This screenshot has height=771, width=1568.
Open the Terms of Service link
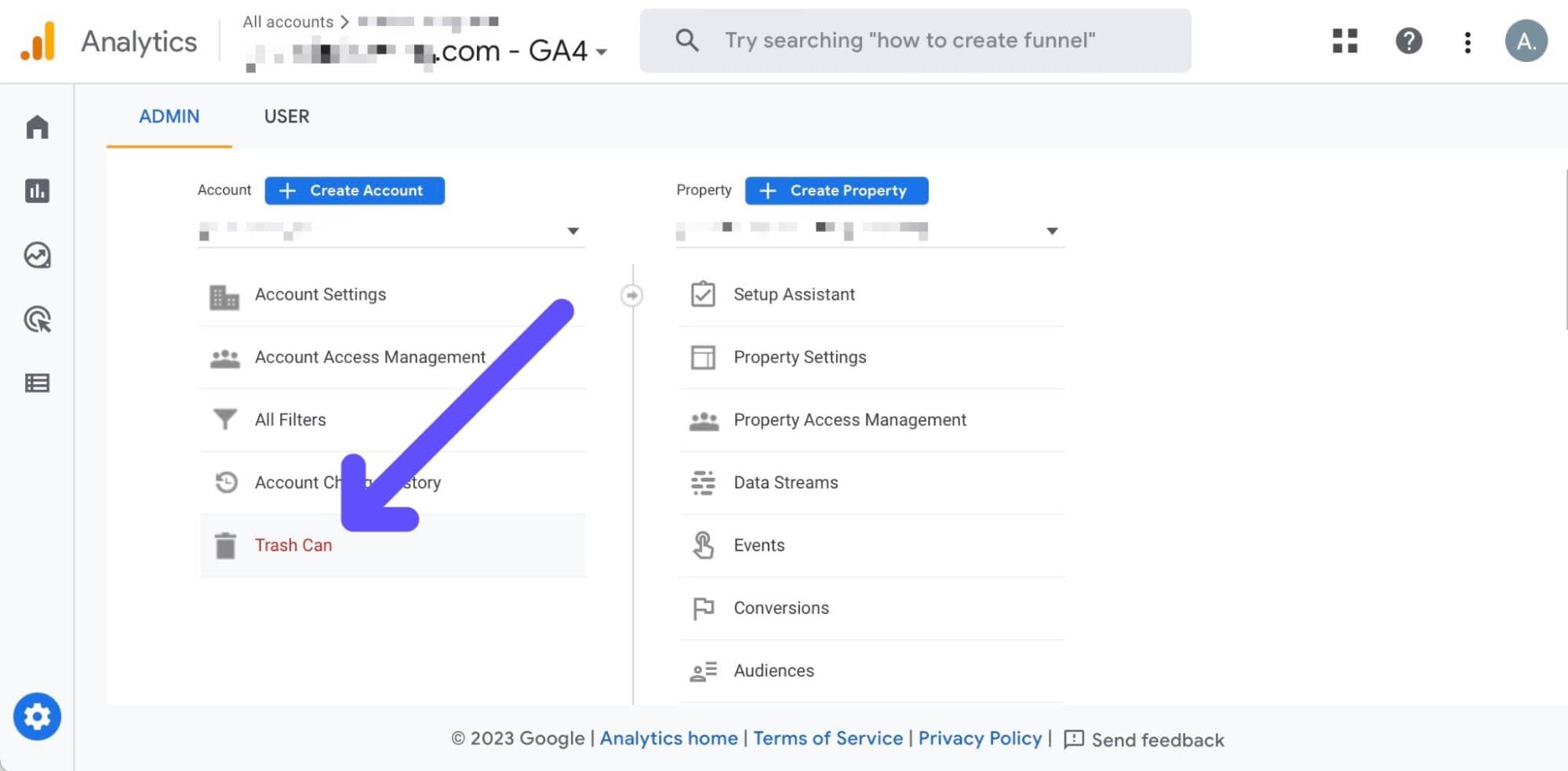tap(827, 738)
